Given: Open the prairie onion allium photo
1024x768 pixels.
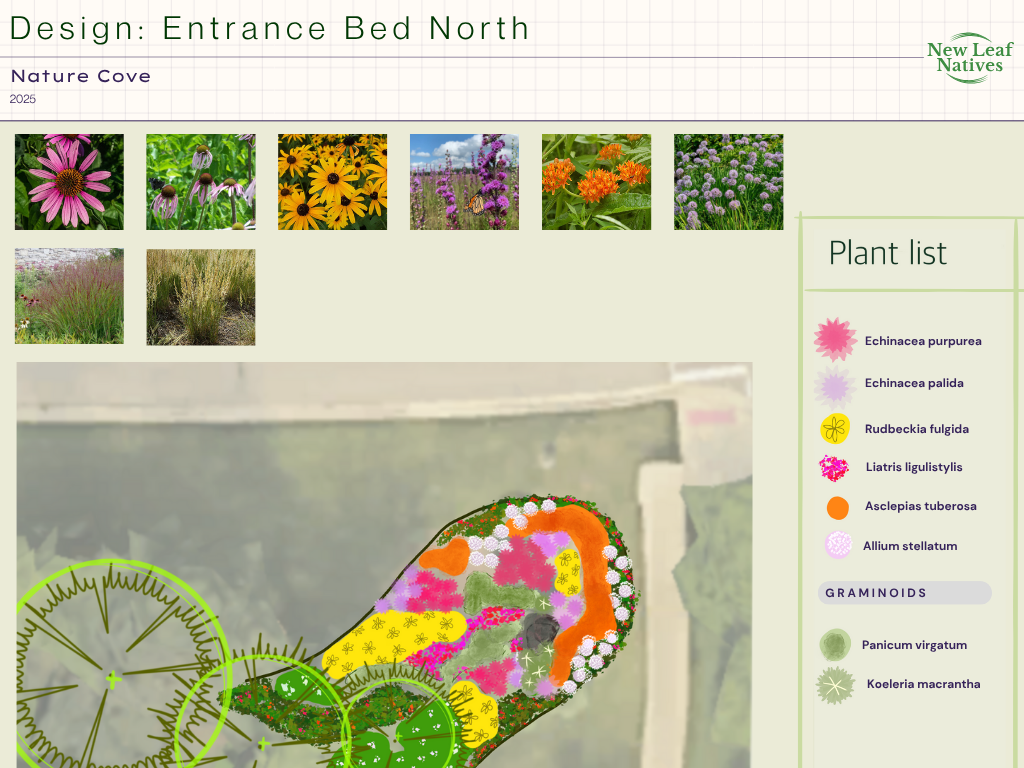Looking at the screenshot, I should [728, 182].
